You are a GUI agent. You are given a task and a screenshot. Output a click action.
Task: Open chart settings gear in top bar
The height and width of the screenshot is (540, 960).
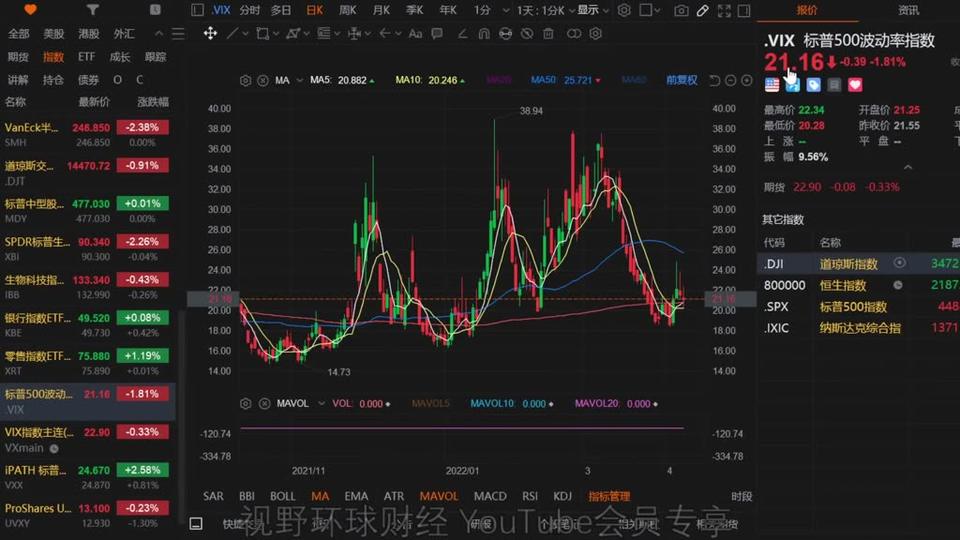click(x=624, y=10)
